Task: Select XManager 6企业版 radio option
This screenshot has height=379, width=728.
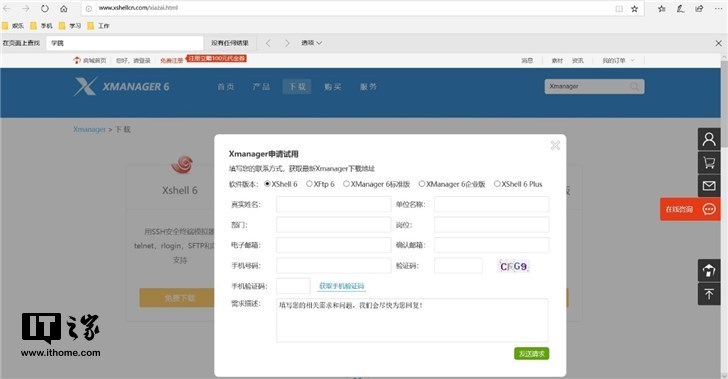Action: pyautogui.click(x=422, y=184)
